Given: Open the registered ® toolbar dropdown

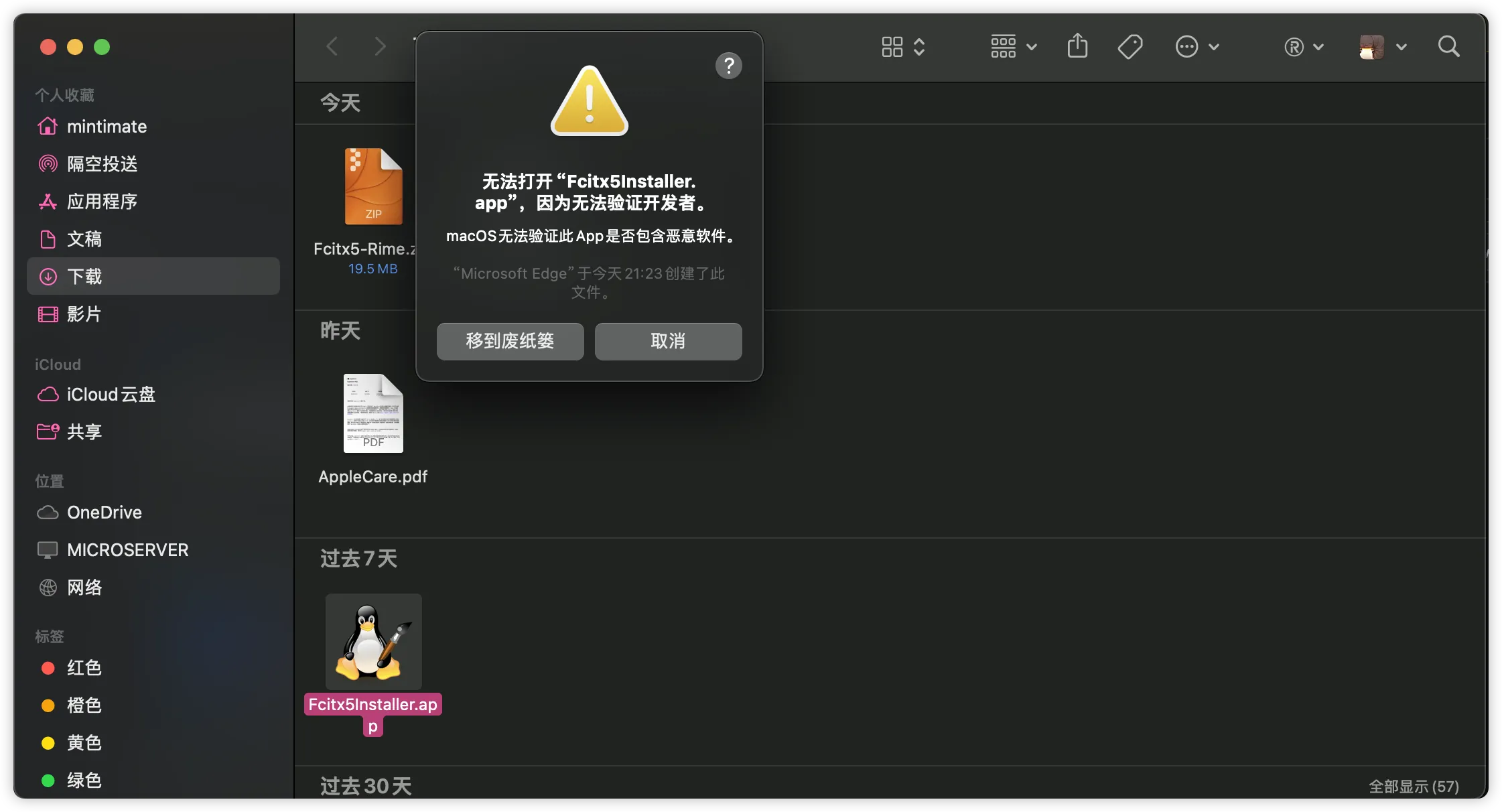Looking at the screenshot, I should pyautogui.click(x=1304, y=47).
